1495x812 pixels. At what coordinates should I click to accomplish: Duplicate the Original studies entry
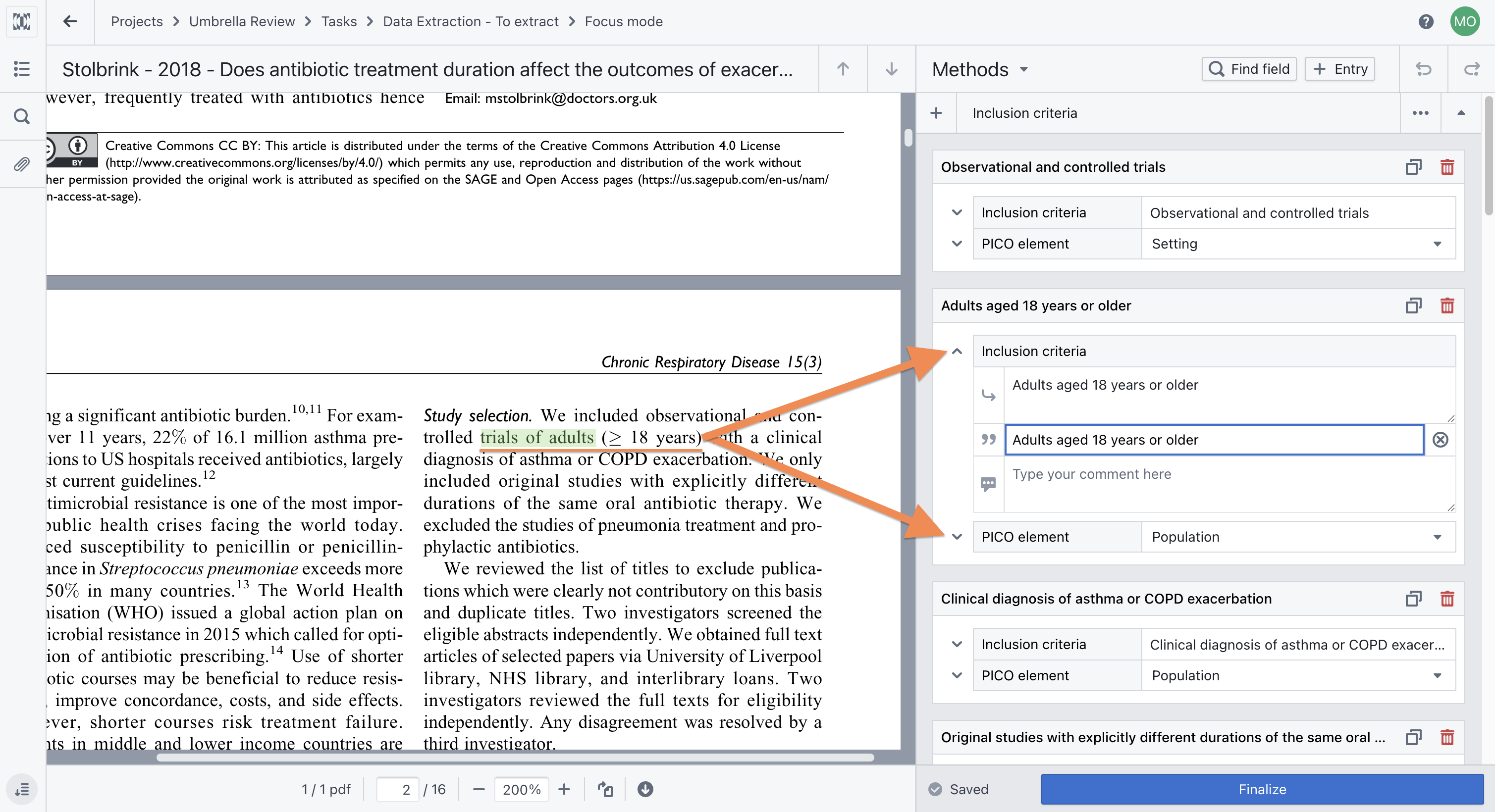[x=1413, y=737]
